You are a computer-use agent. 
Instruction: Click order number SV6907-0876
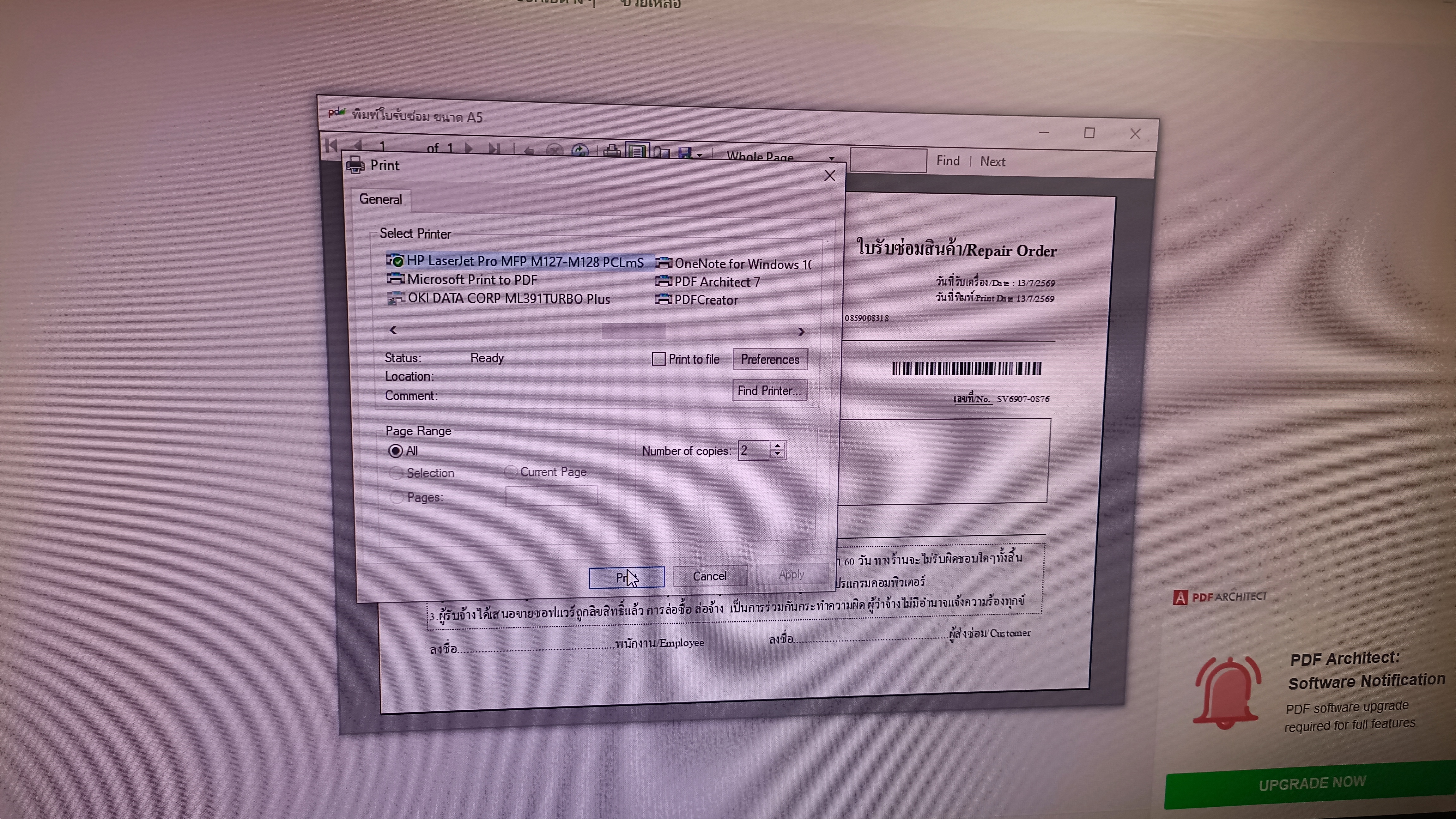tap(1023, 399)
